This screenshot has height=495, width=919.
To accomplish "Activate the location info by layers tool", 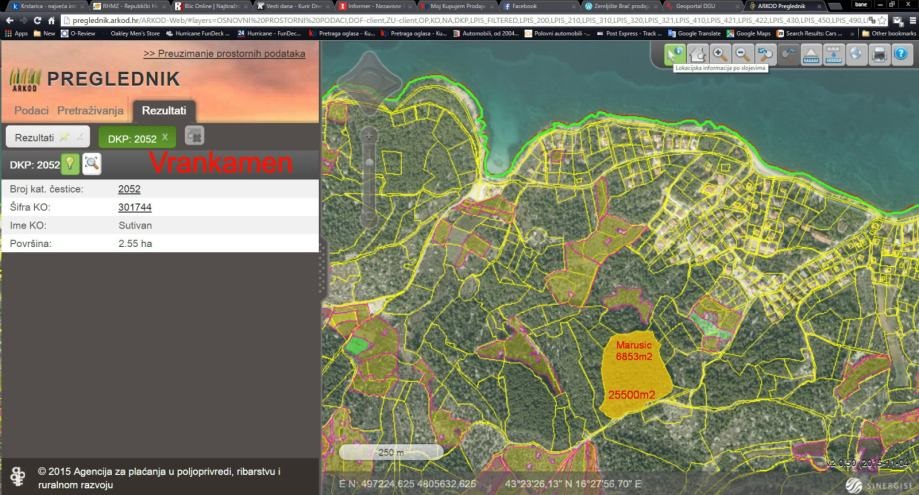I will coord(676,54).
